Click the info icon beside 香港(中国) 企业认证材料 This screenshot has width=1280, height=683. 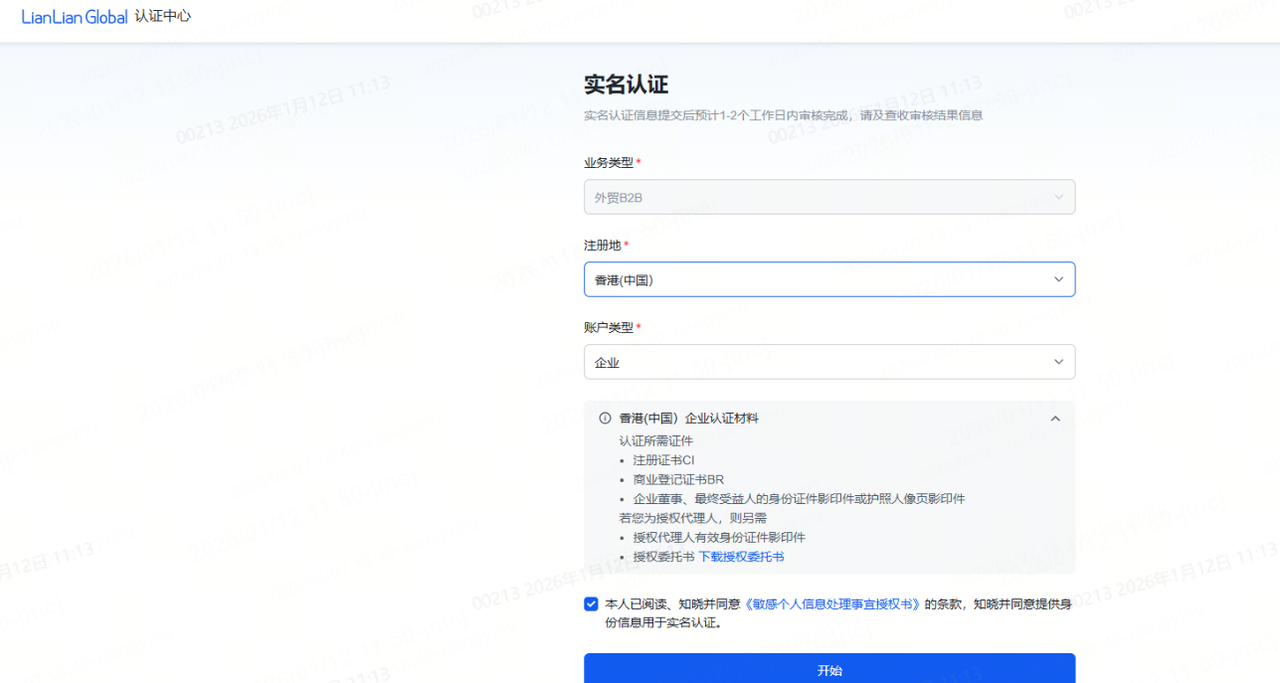click(x=604, y=419)
